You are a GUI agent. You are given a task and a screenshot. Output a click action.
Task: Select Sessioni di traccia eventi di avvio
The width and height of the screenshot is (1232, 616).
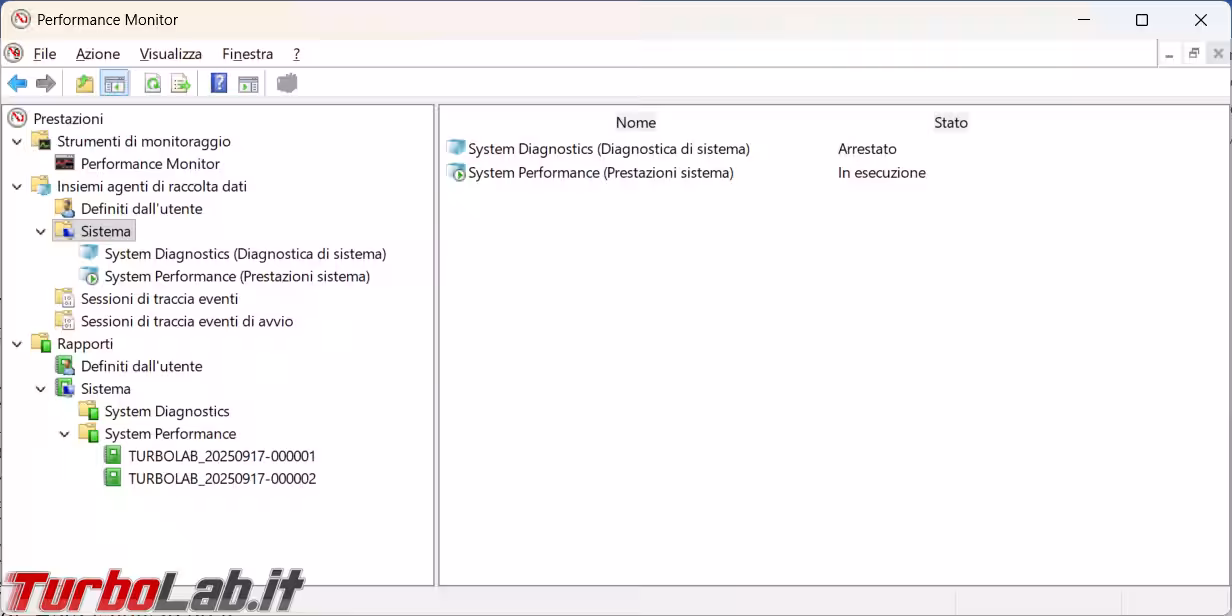186,321
